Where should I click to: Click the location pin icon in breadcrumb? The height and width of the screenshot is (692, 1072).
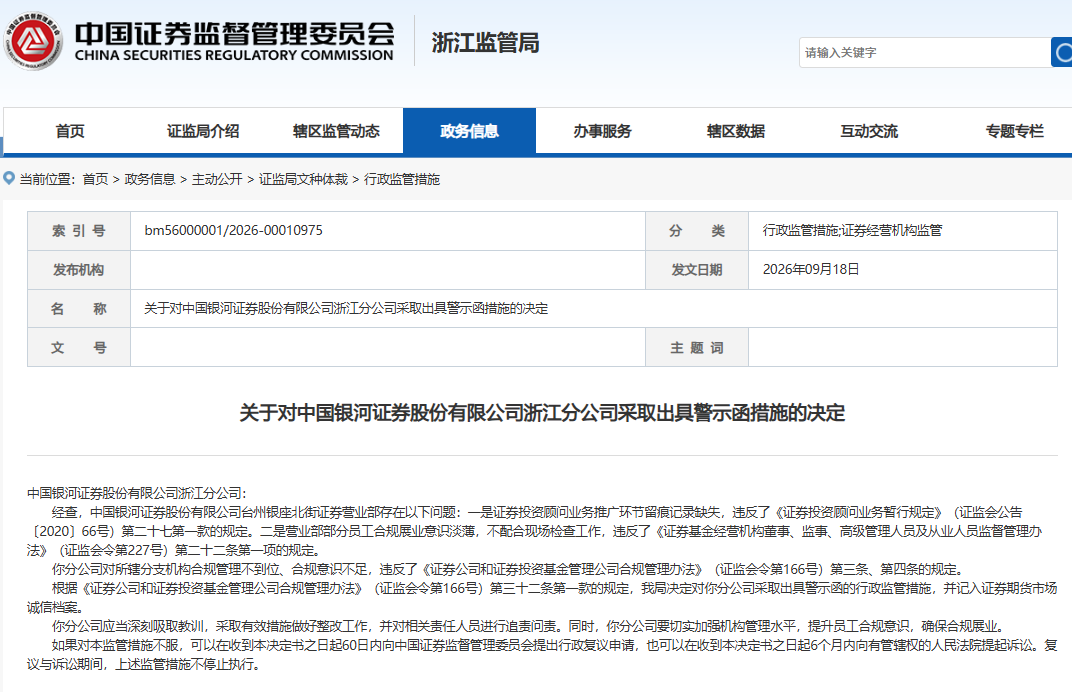click(x=9, y=178)
